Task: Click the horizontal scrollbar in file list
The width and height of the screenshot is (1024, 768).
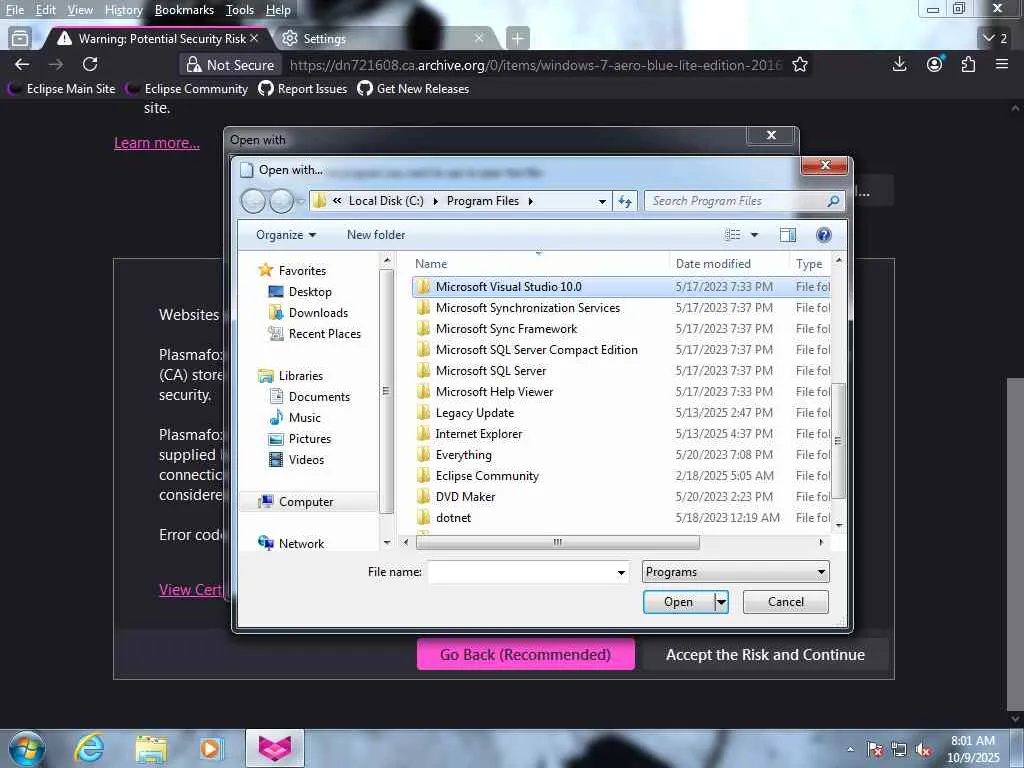Action: 557,542
